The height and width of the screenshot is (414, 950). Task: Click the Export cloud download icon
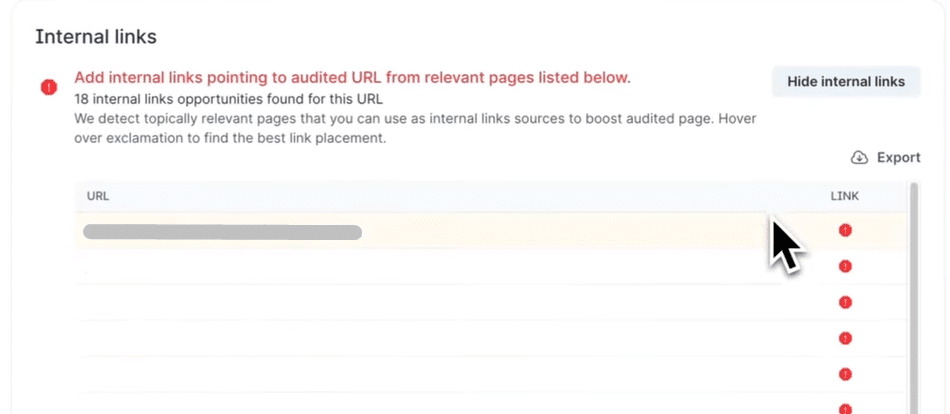859,158
